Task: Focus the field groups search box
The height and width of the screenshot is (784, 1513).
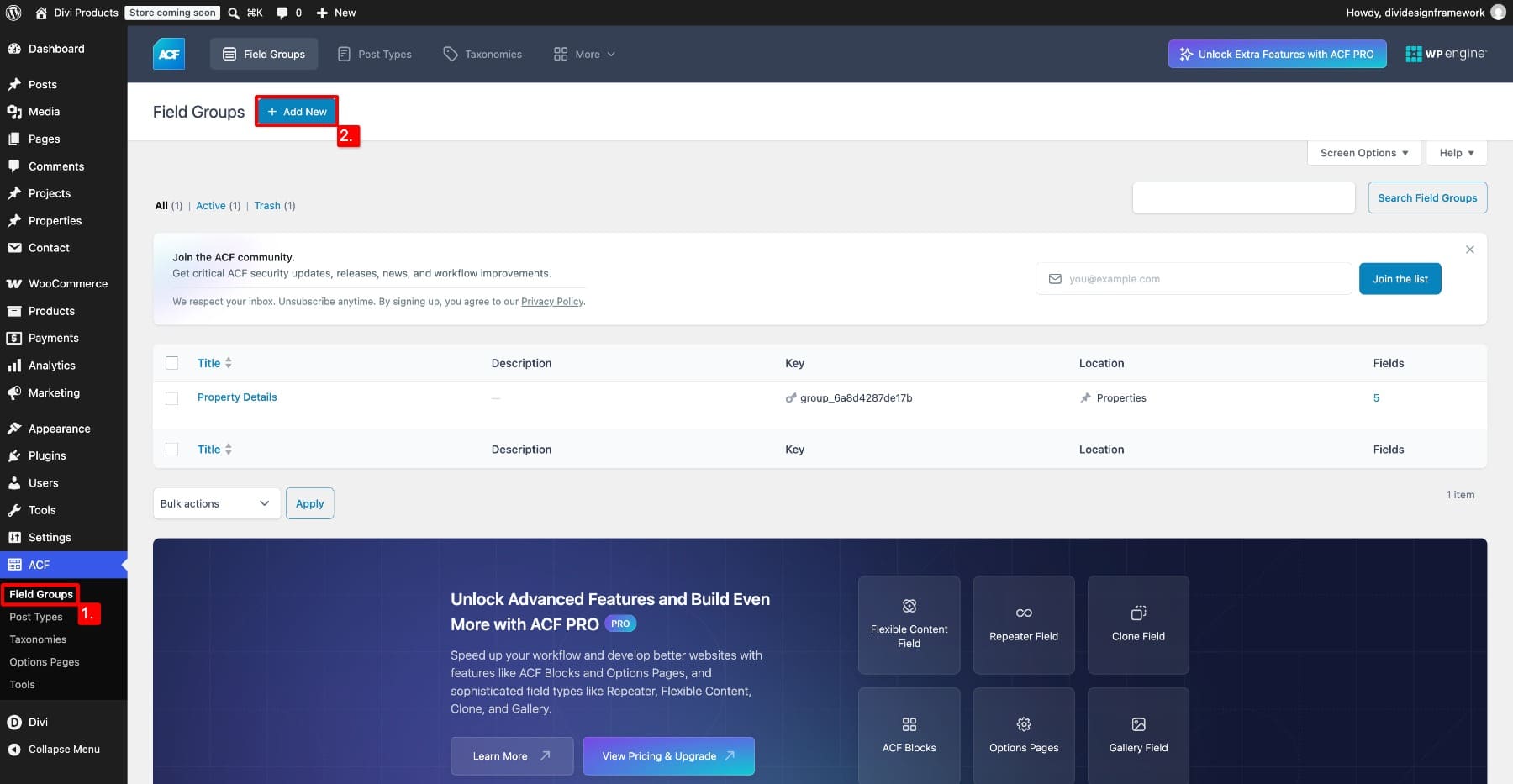Action: (x=1243, y=198)
